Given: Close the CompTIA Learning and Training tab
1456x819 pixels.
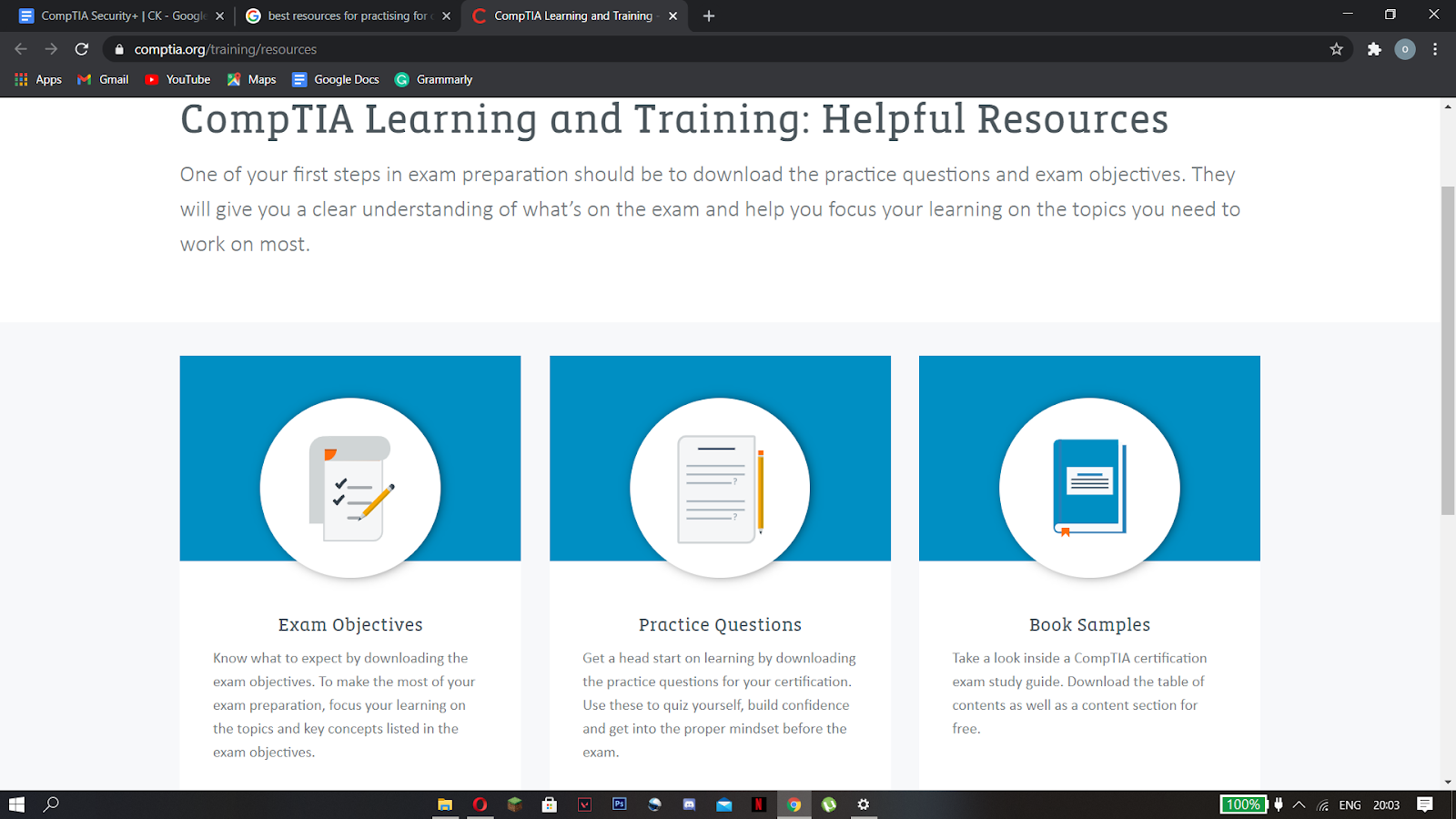Looking at the screenshot, I should [672, 15].
